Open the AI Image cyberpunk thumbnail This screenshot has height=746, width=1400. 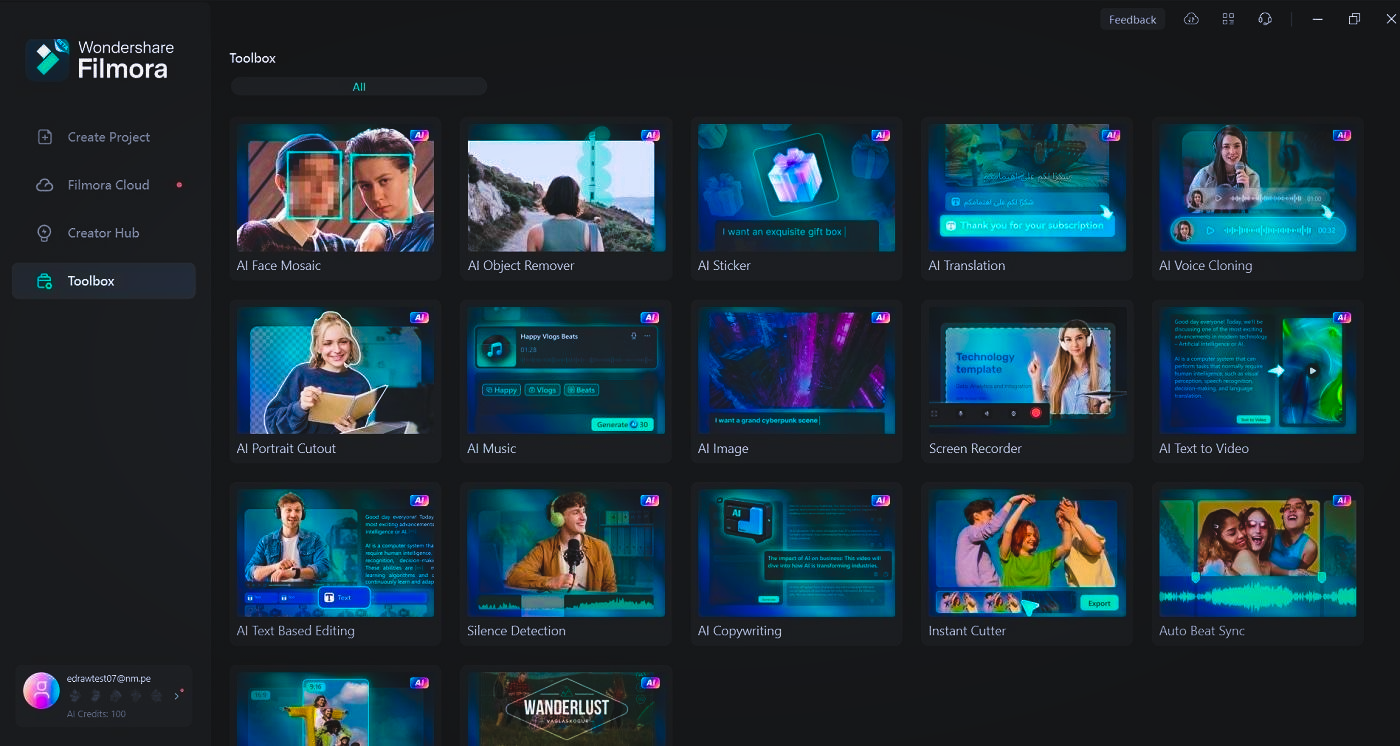796,371
